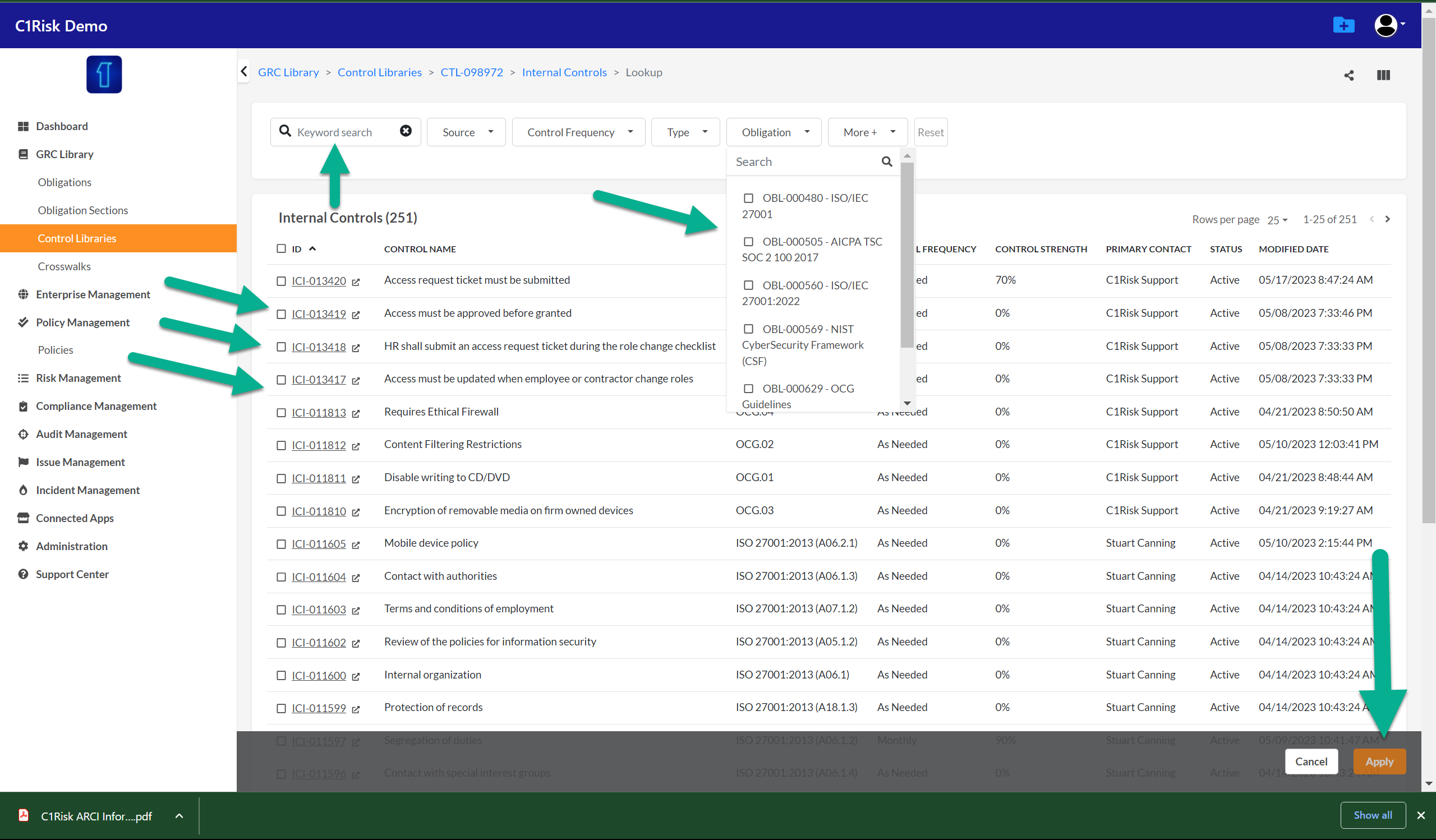Open Crosswalks in the sidebar
Viewport: 1436px width, 840px height.
click(x=64, y=266)
